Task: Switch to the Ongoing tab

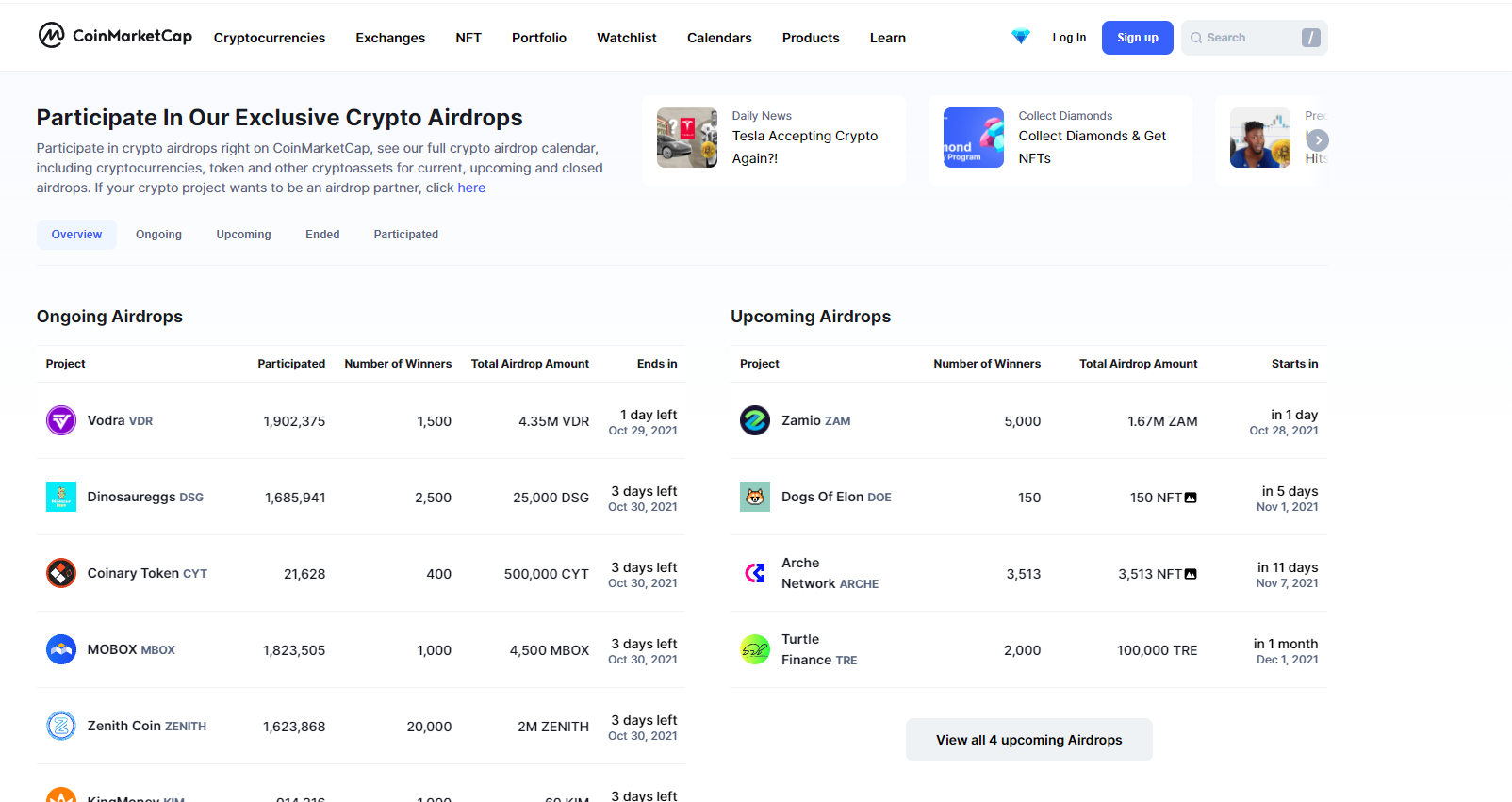Action: coord(158,235)
